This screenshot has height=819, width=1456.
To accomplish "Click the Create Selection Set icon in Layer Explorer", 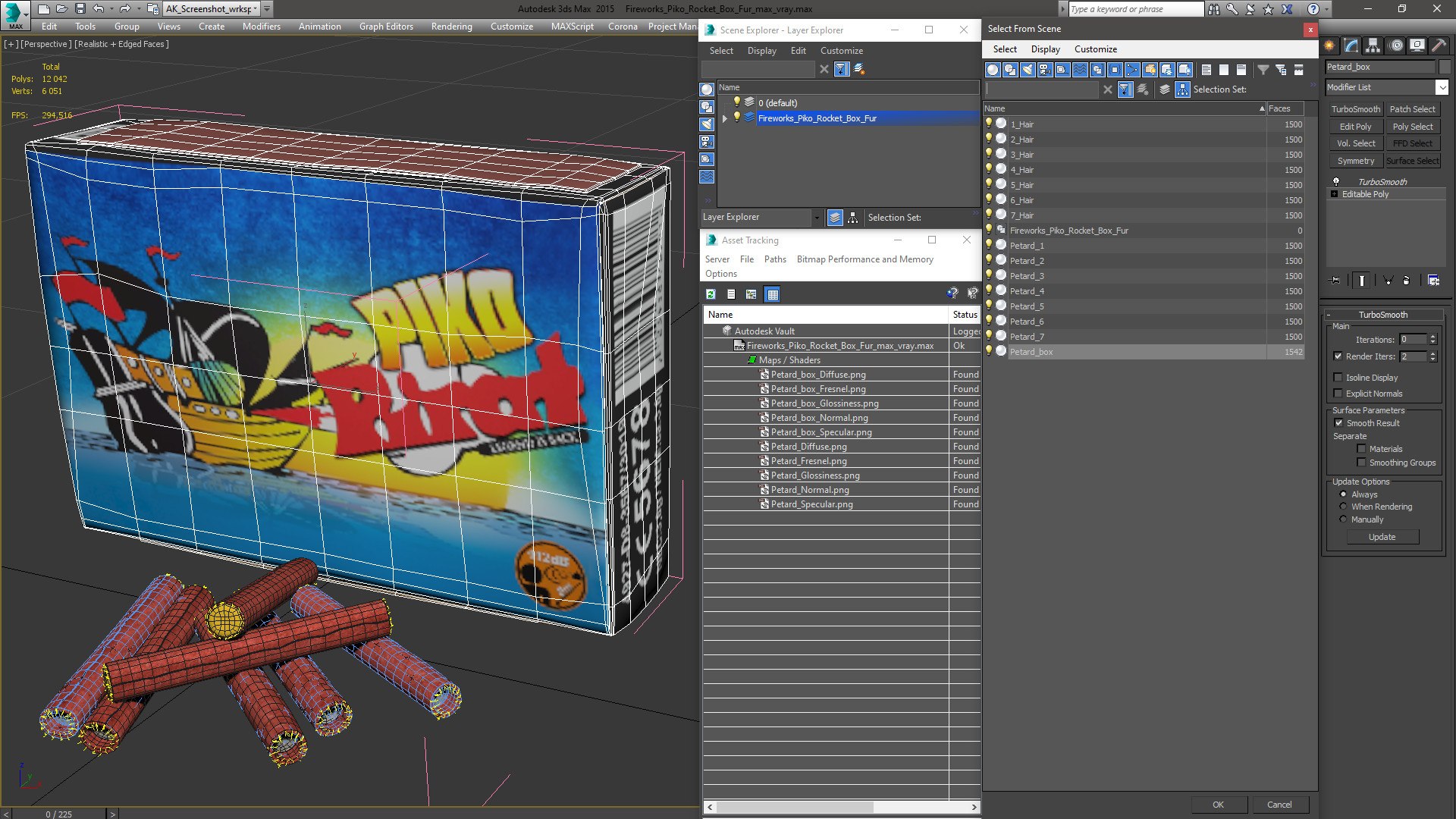I will pyautogui.click(x=859, y=69).
